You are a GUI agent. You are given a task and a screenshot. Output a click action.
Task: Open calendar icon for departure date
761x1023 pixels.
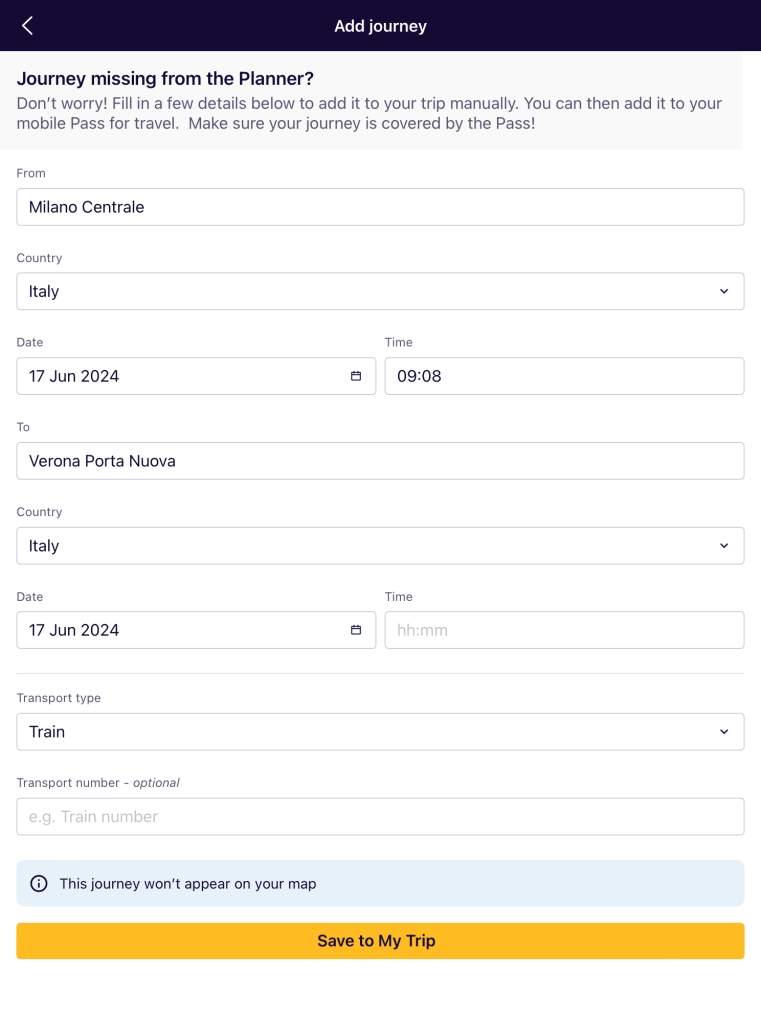356,376
